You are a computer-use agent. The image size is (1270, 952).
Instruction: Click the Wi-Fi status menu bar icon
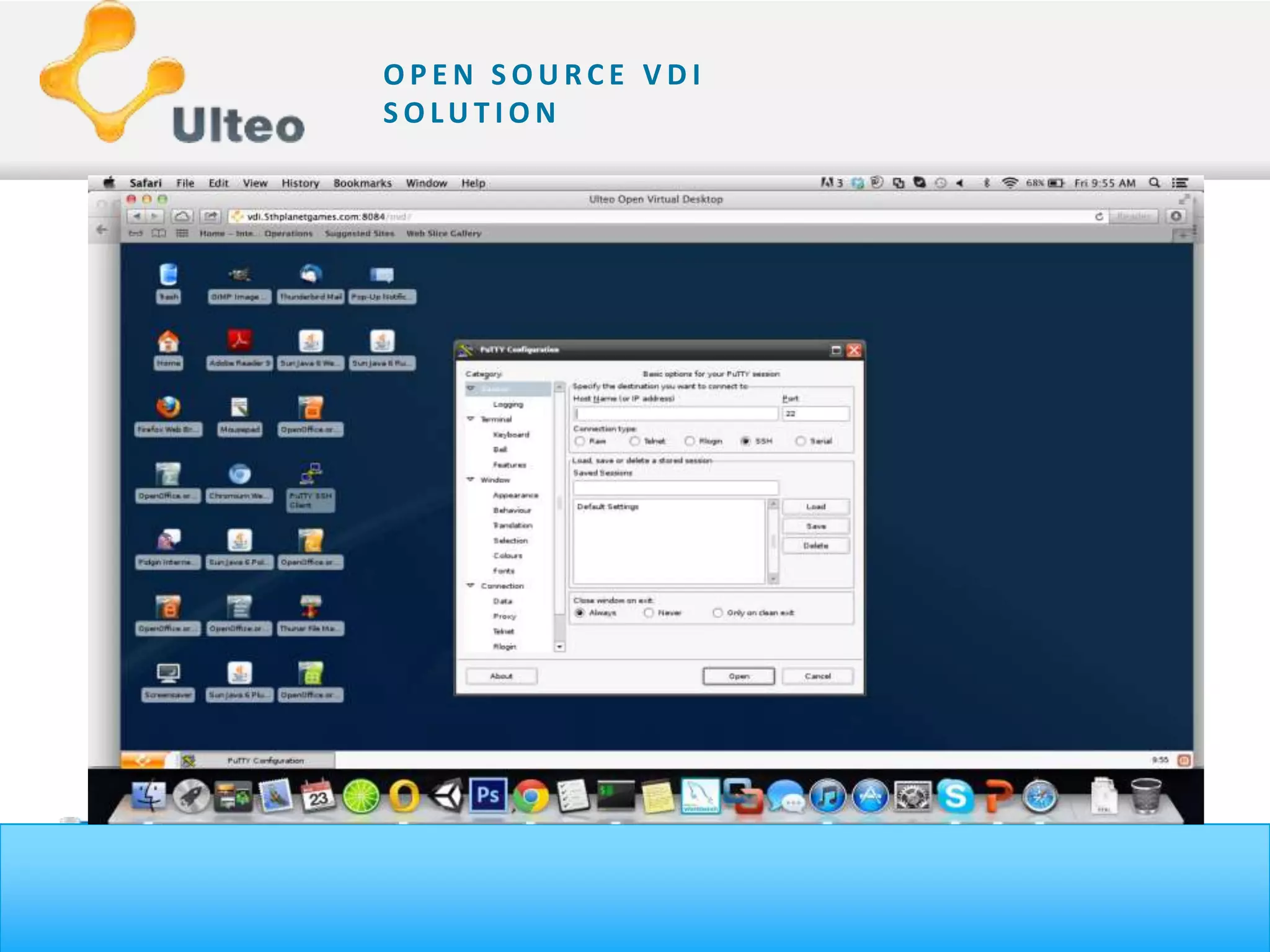(x=1010, y=183)
